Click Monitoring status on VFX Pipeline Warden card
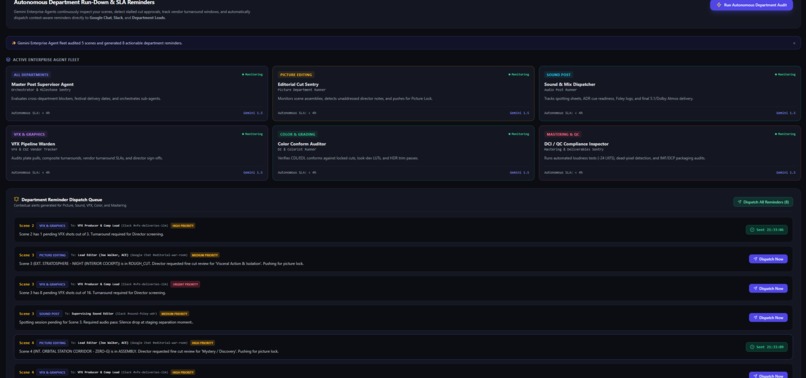The height and width of the screenshot is (378, 806). (x=252, y=134)
